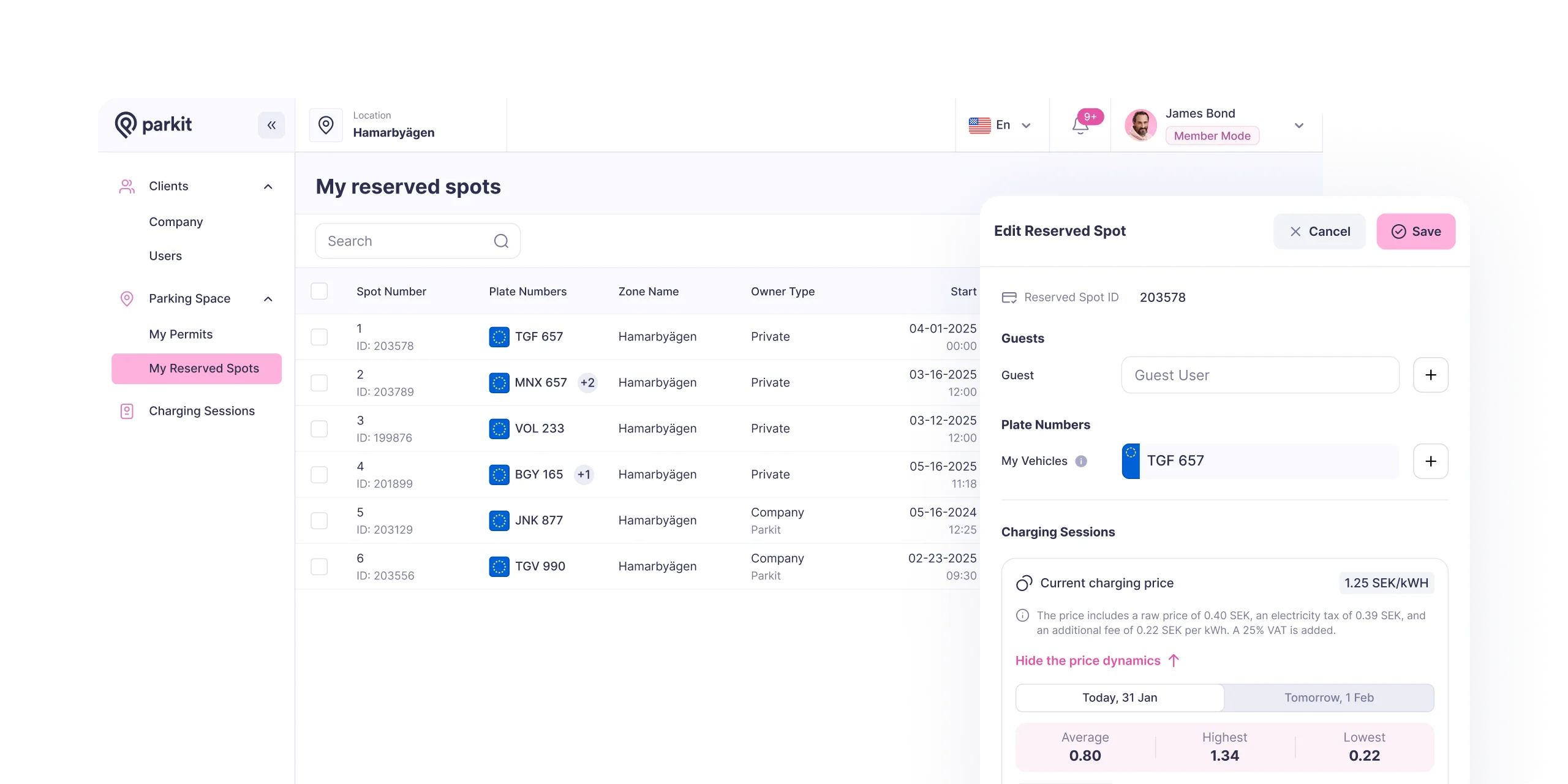Collapse the sidebar with double-chevron icon
This screenshot has height=784, width=1568.
pos(271,126)
